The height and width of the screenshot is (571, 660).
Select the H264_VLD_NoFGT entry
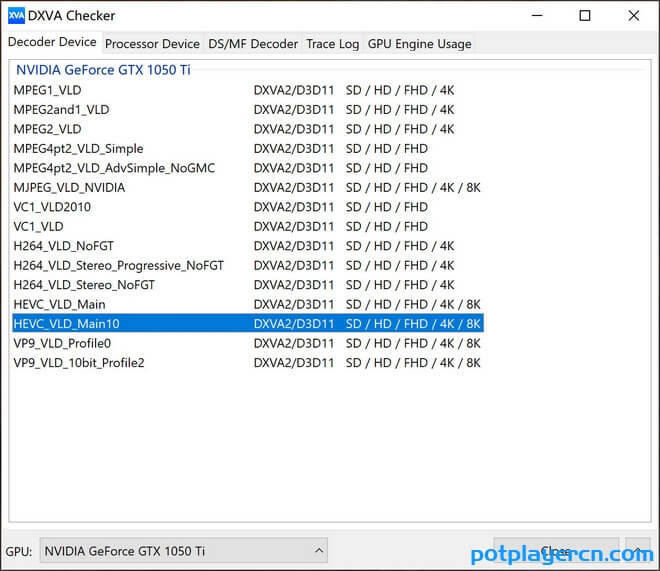point(248,246)
